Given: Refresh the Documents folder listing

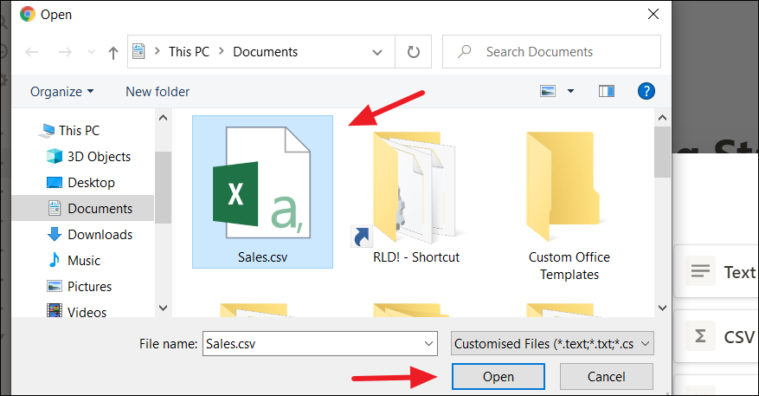Looking at the screenshot, I should click(x=413, y=52).
